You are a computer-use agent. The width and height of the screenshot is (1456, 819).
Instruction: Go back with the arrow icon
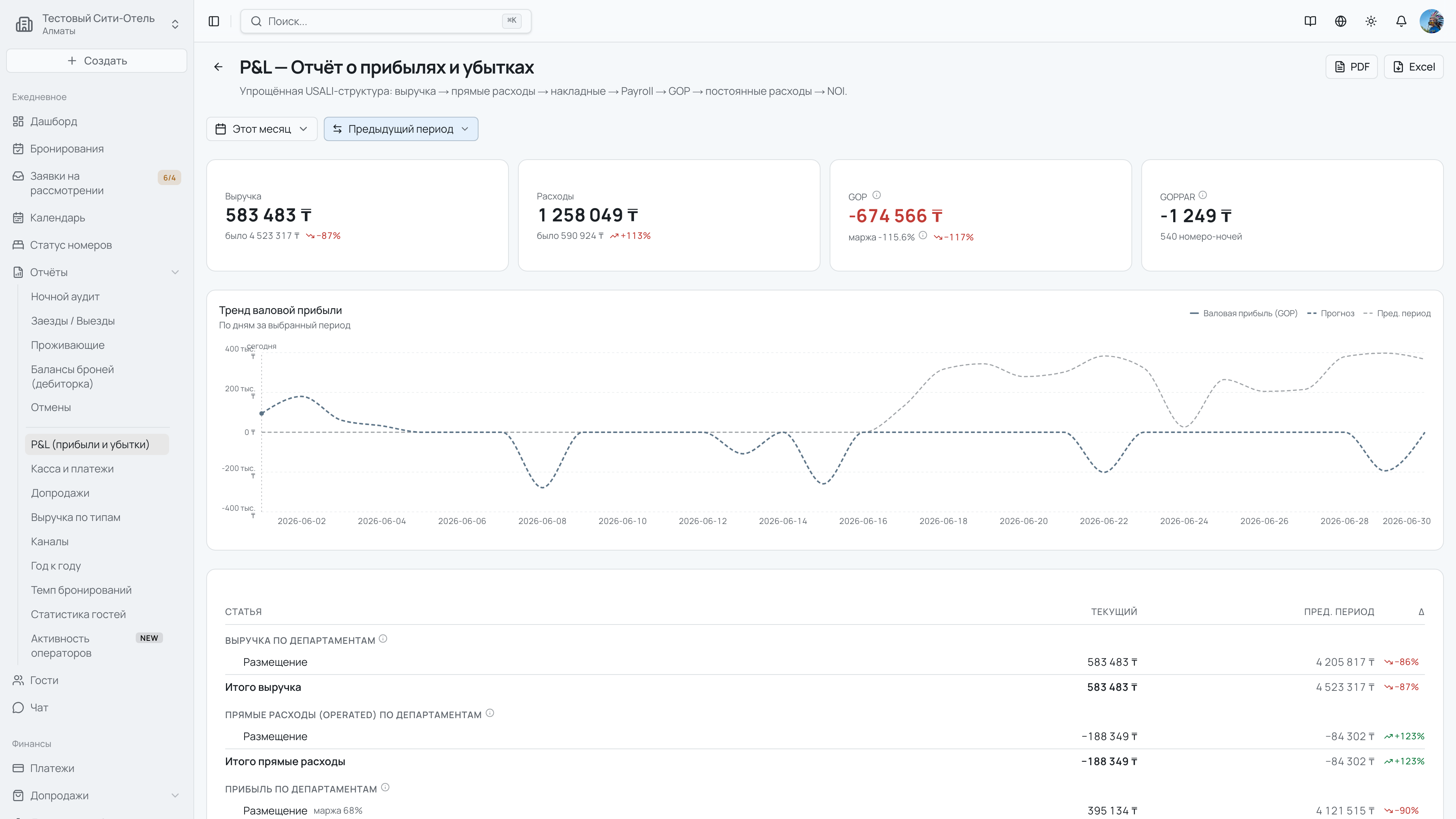tap(218, 67)
